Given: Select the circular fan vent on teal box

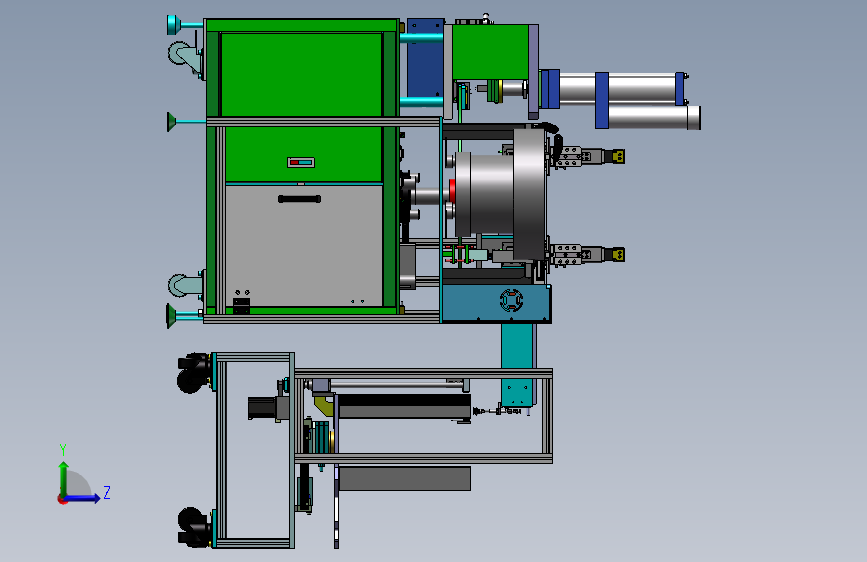Looking at the screenshot, I should [511, 300].
